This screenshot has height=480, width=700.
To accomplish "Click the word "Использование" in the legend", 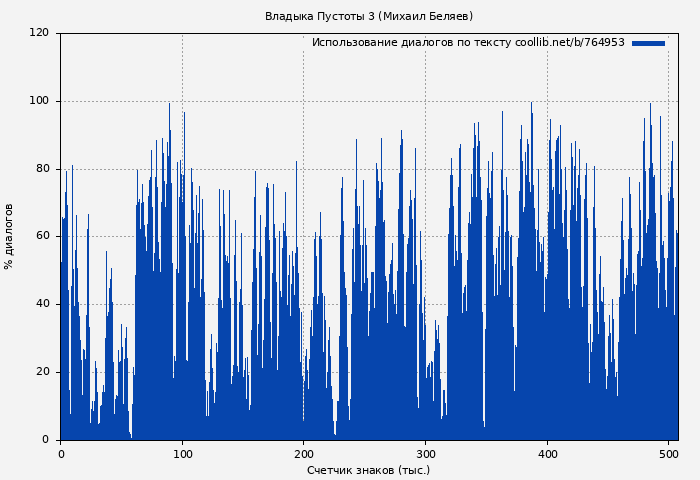I will [x=348, y=43].
